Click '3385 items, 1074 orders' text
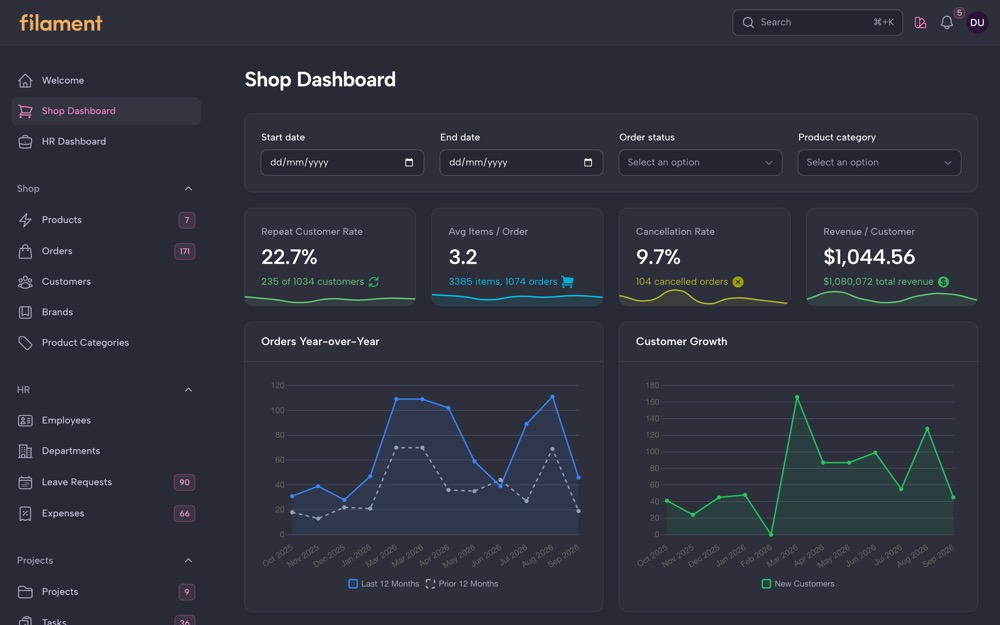Screen dimensions: 1000x625 [503, 282]
